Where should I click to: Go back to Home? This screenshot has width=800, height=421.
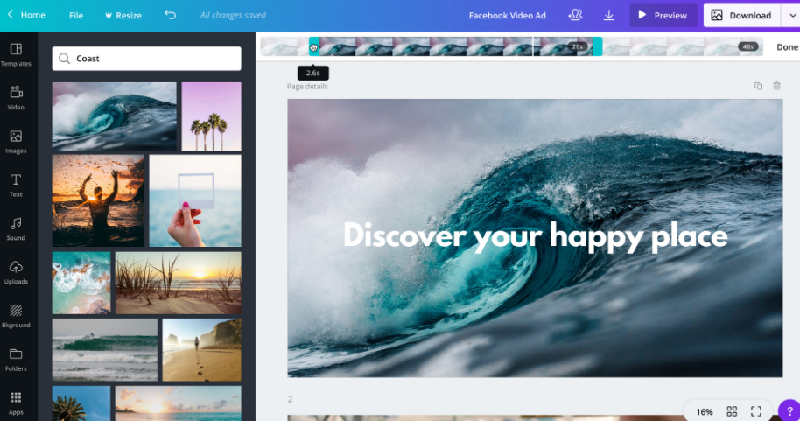coord(27,15)
